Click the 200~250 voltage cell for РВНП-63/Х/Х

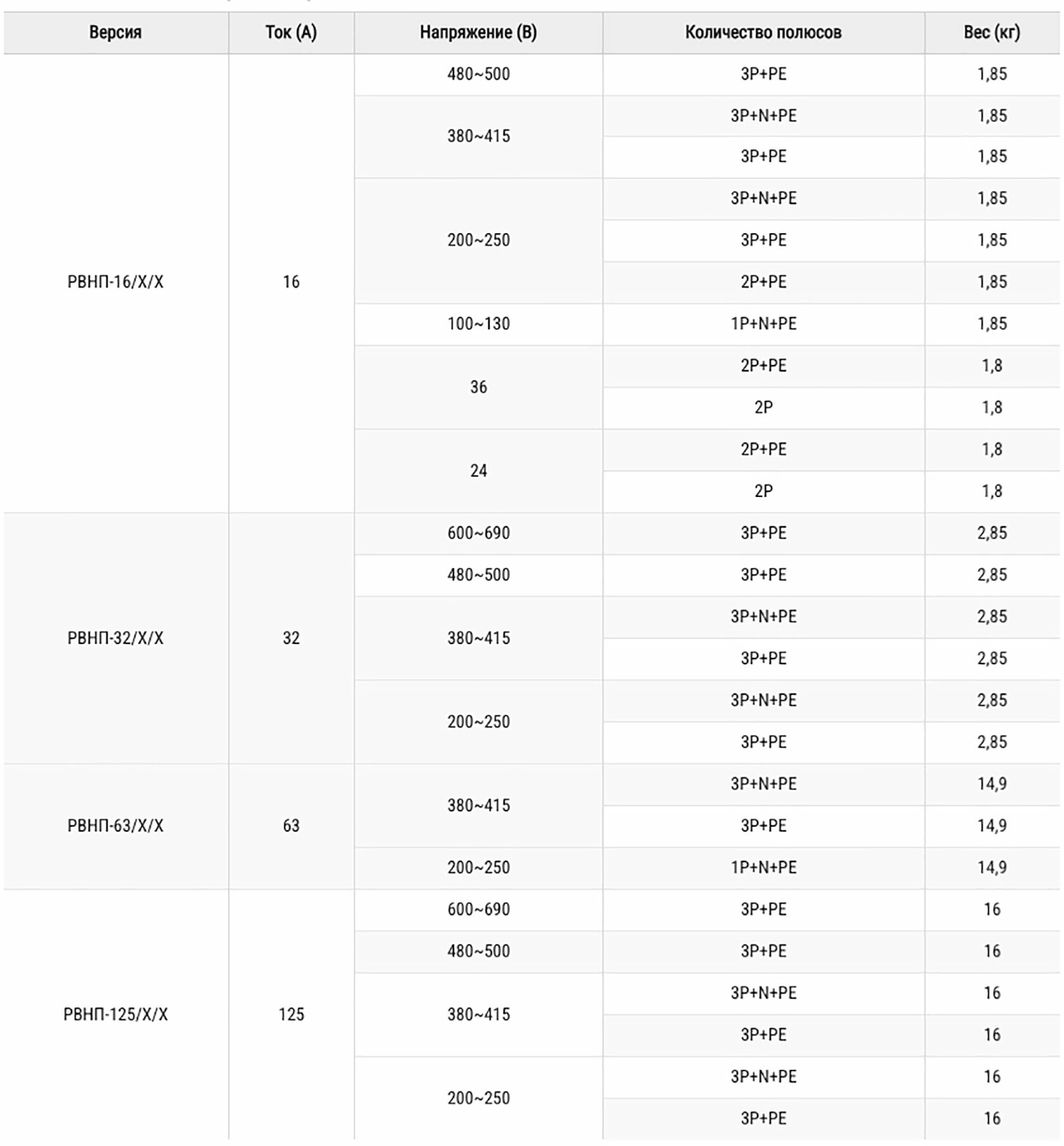click(478, 868)
